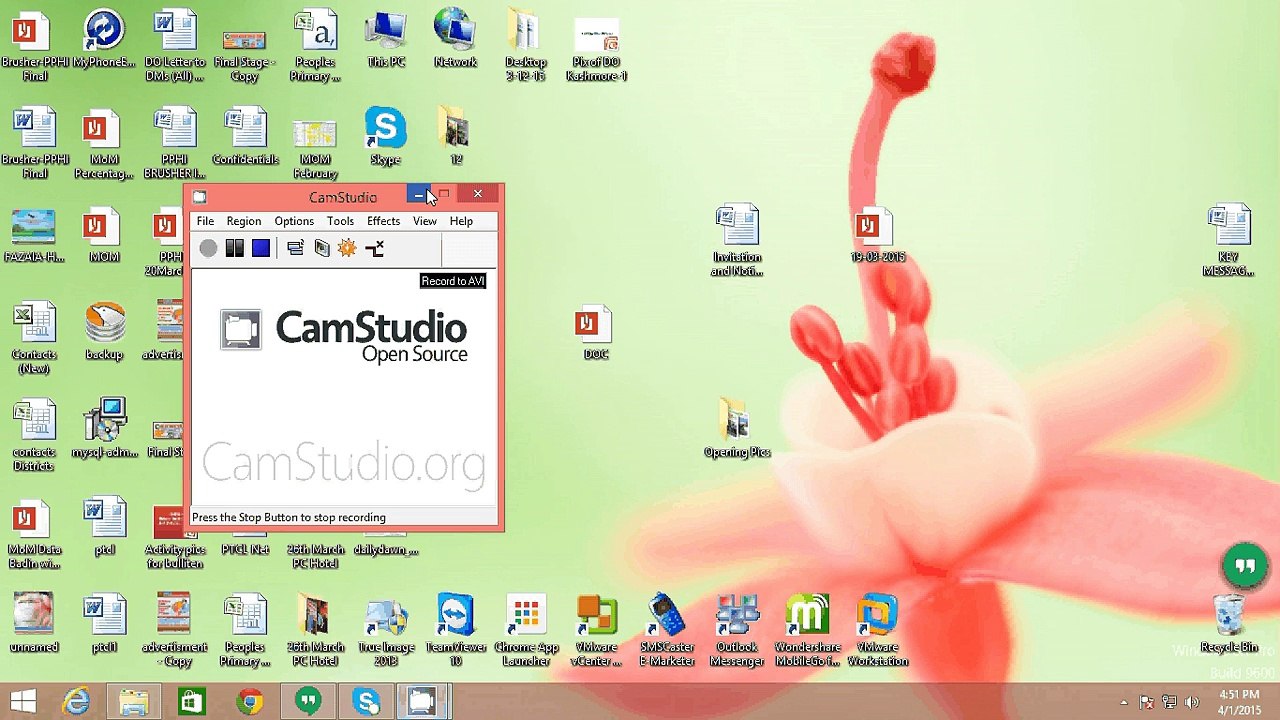Screen dimensions: 1280x720
Task: Select the mysql-admin desktop icon
Action: pos(104,428)
